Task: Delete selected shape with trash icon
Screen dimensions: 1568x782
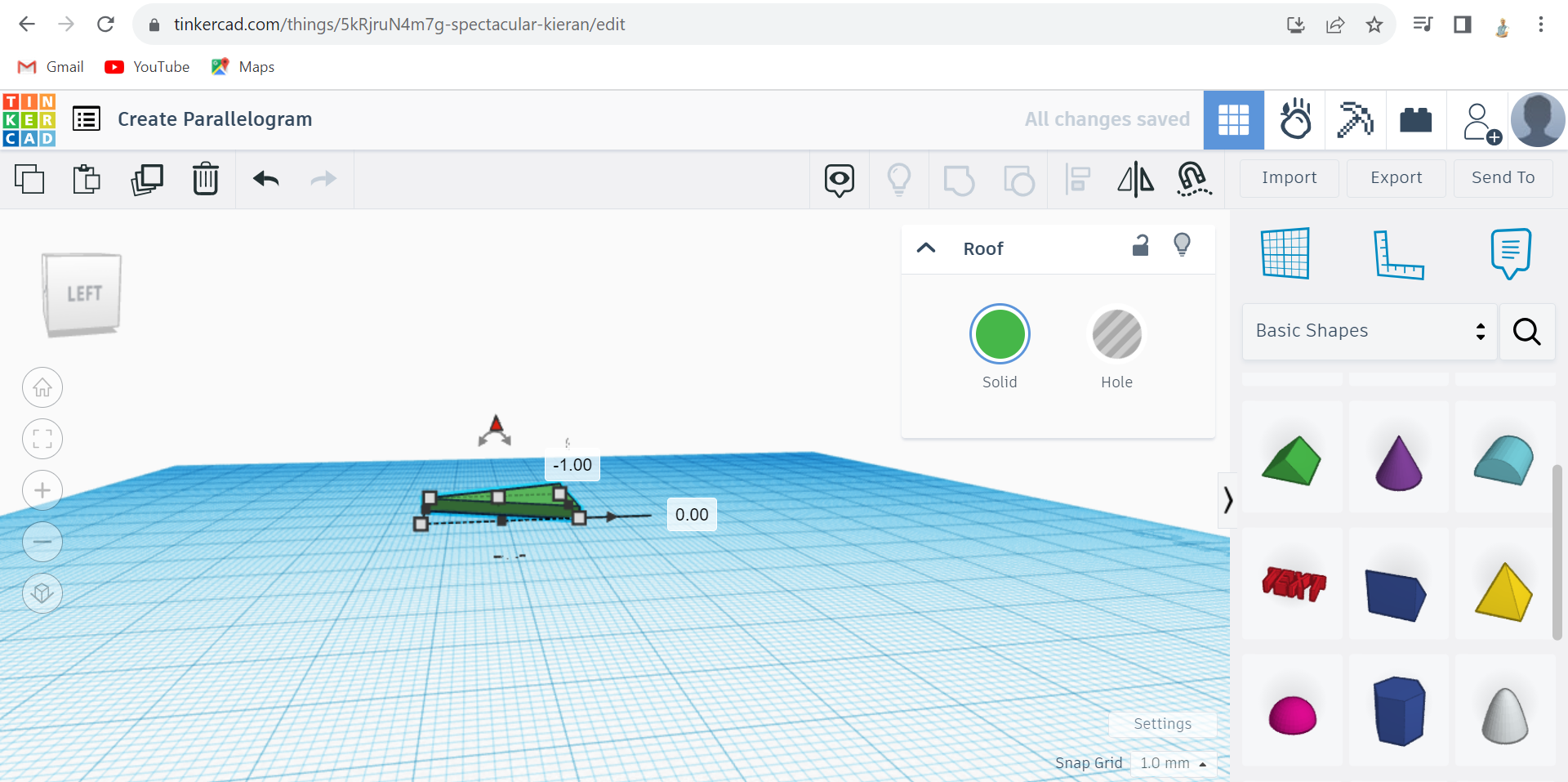Action: point(206,179)
